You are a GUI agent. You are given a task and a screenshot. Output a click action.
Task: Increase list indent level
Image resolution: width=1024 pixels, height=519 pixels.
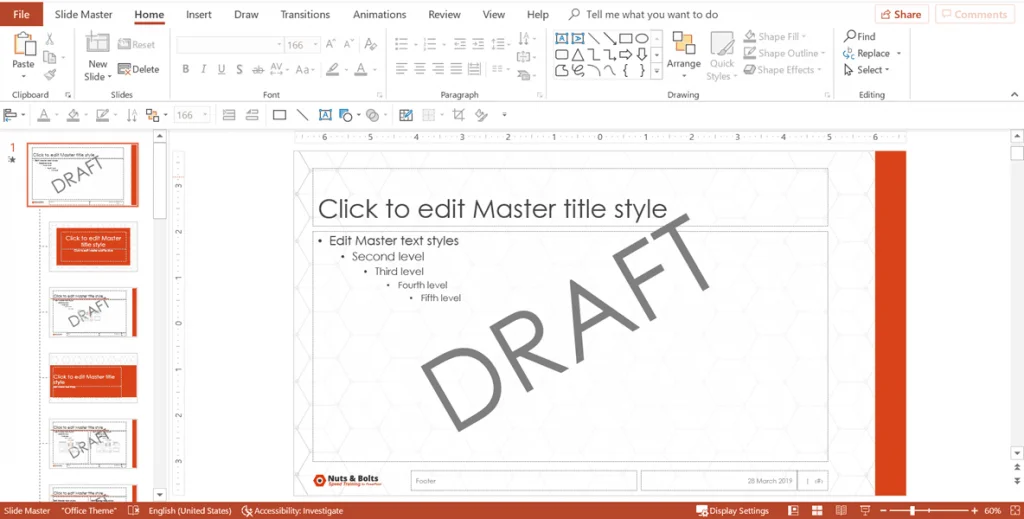pyautogui.click(x=479, y=44)
